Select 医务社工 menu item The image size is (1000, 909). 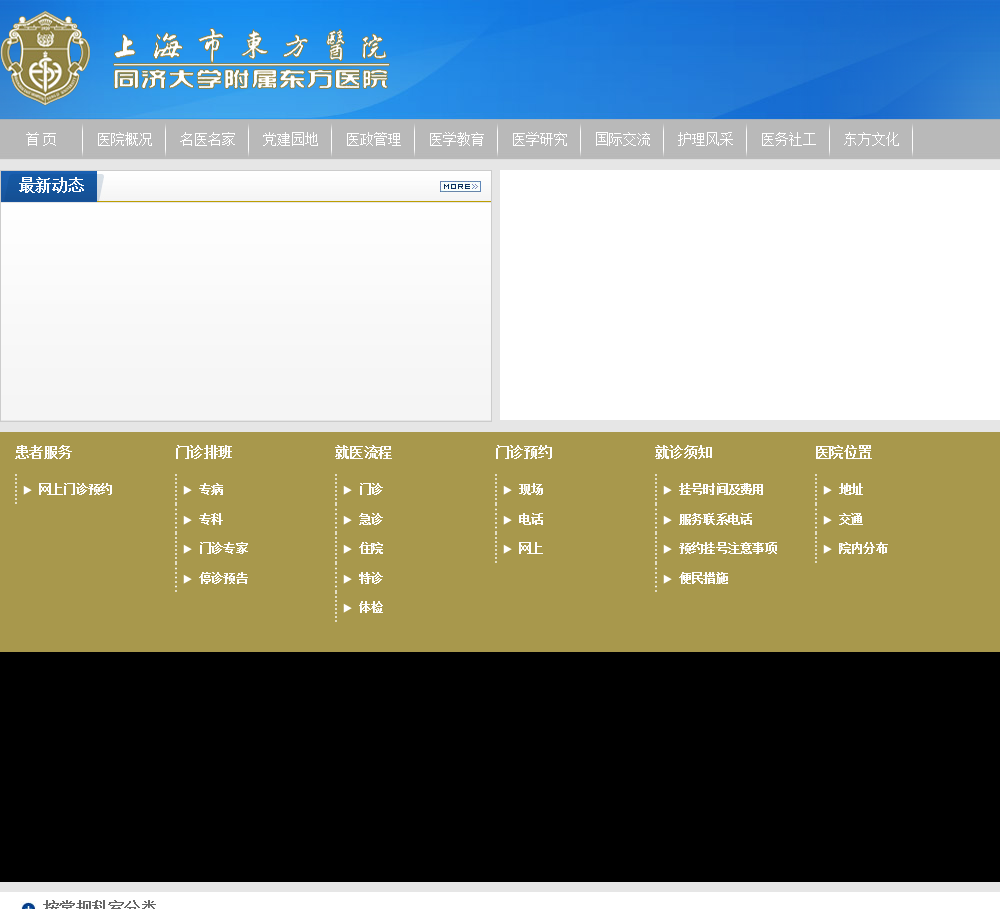point(788,139)
